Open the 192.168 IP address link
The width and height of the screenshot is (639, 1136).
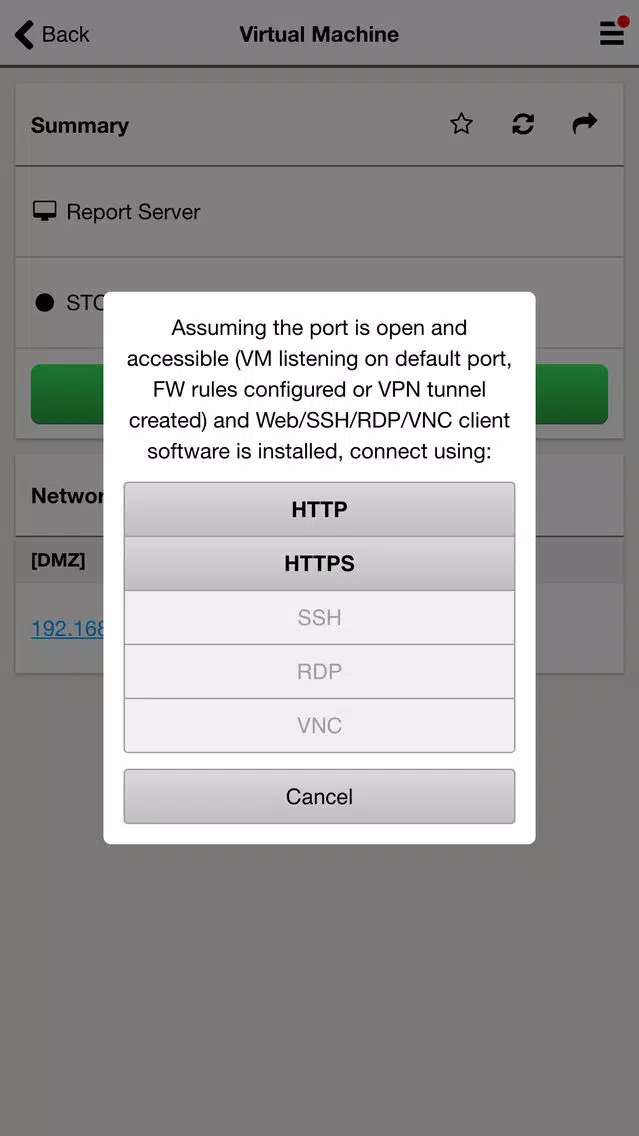(x=67, y=628)
